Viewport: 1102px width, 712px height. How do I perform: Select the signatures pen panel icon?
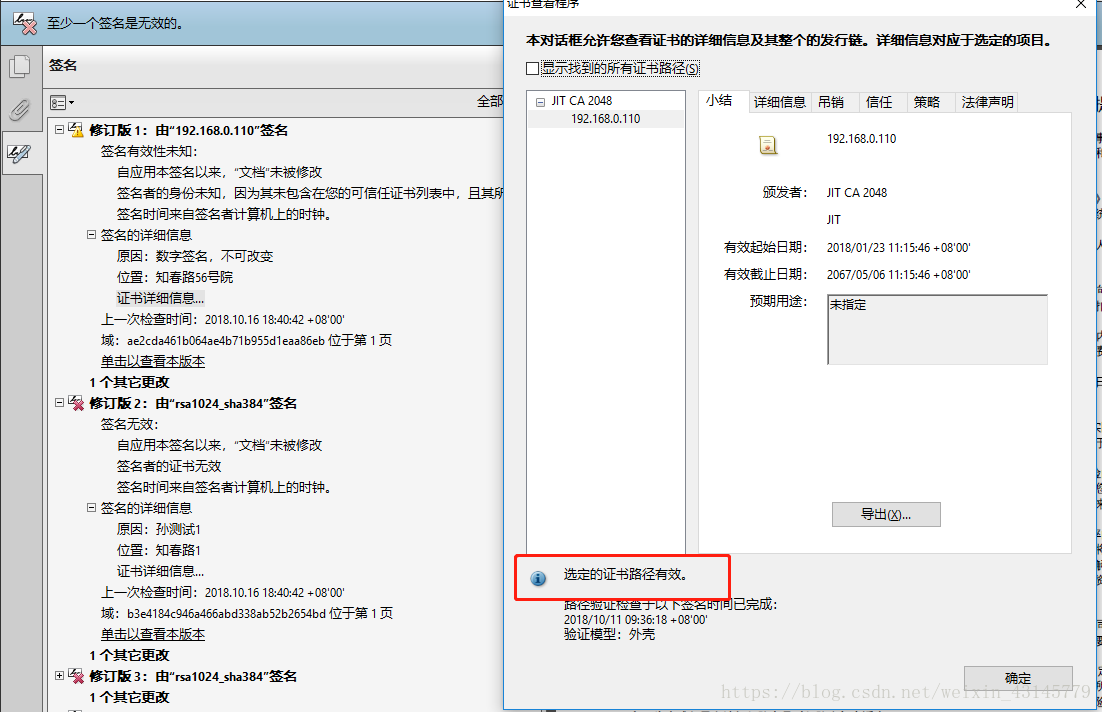[x=19, y=153]
